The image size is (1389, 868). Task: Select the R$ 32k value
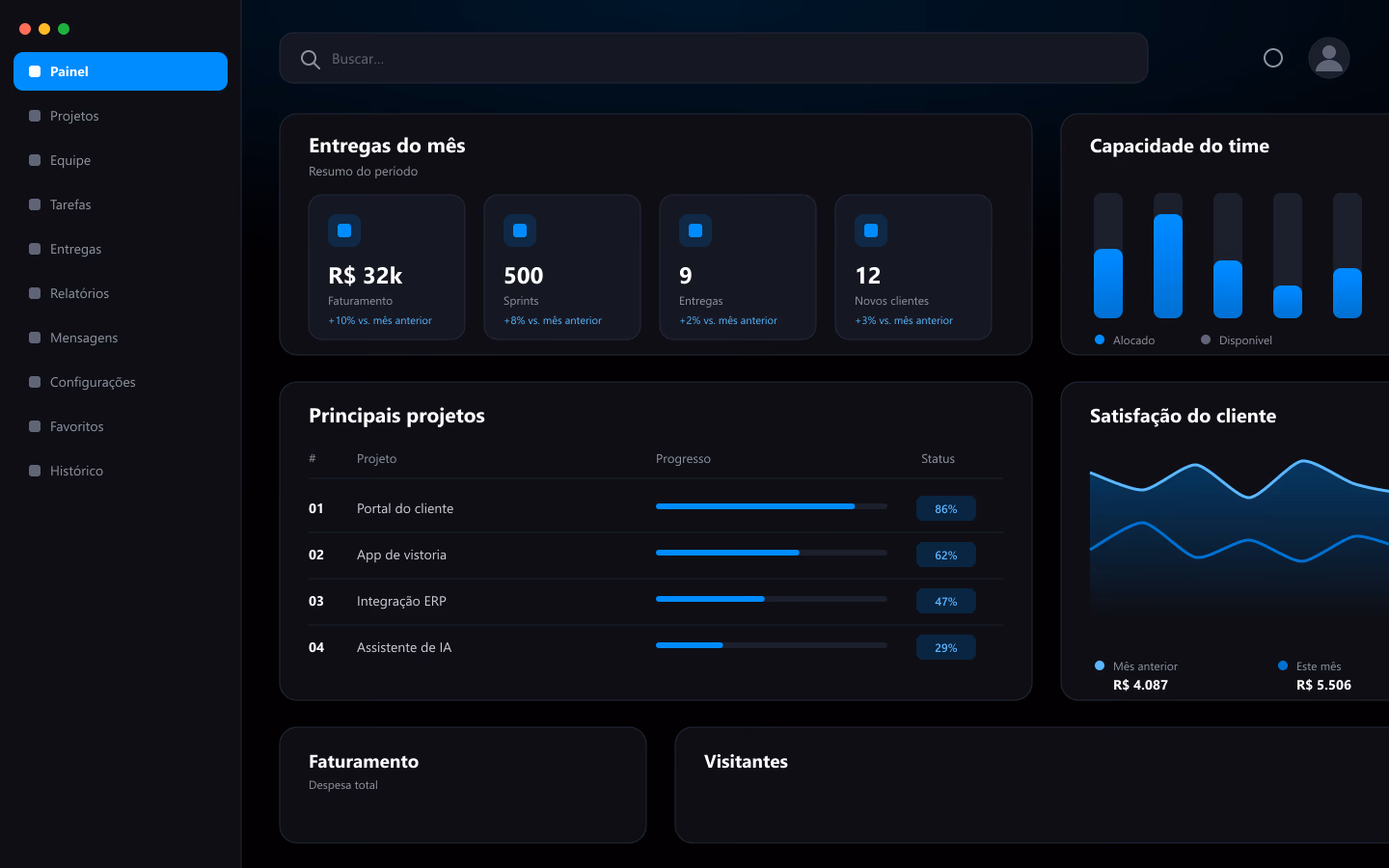pyautogui.click(x=366, y=276)
